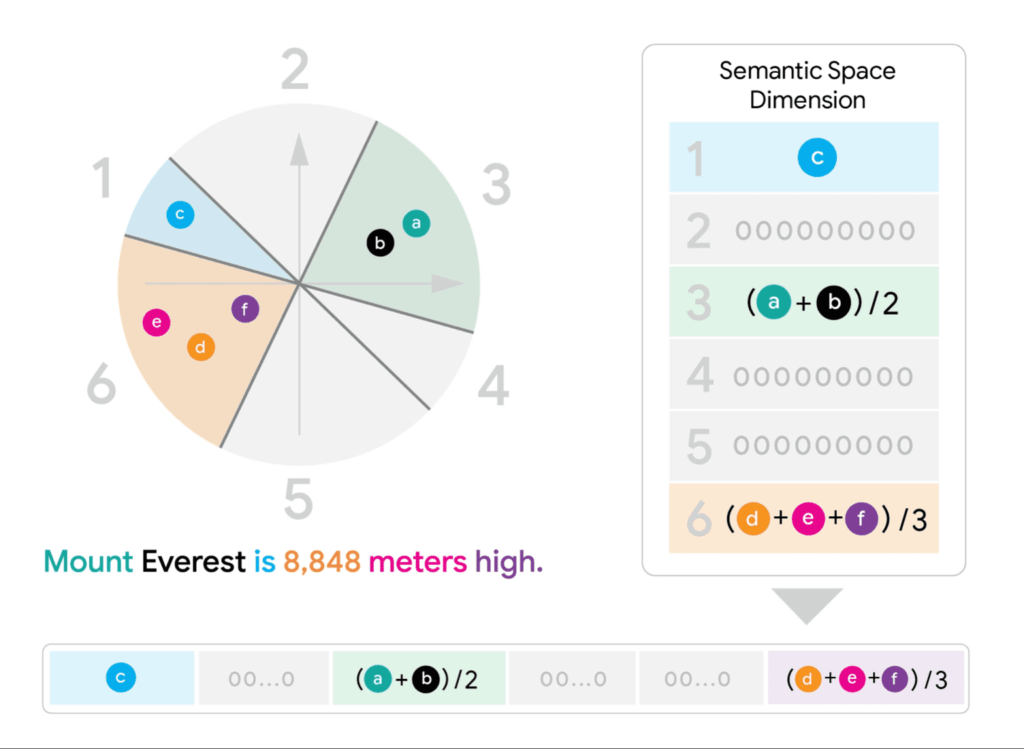Click the zeros in Dimension row 2
This screenshot has height=749, width=1024.
[x=825, y=231]
